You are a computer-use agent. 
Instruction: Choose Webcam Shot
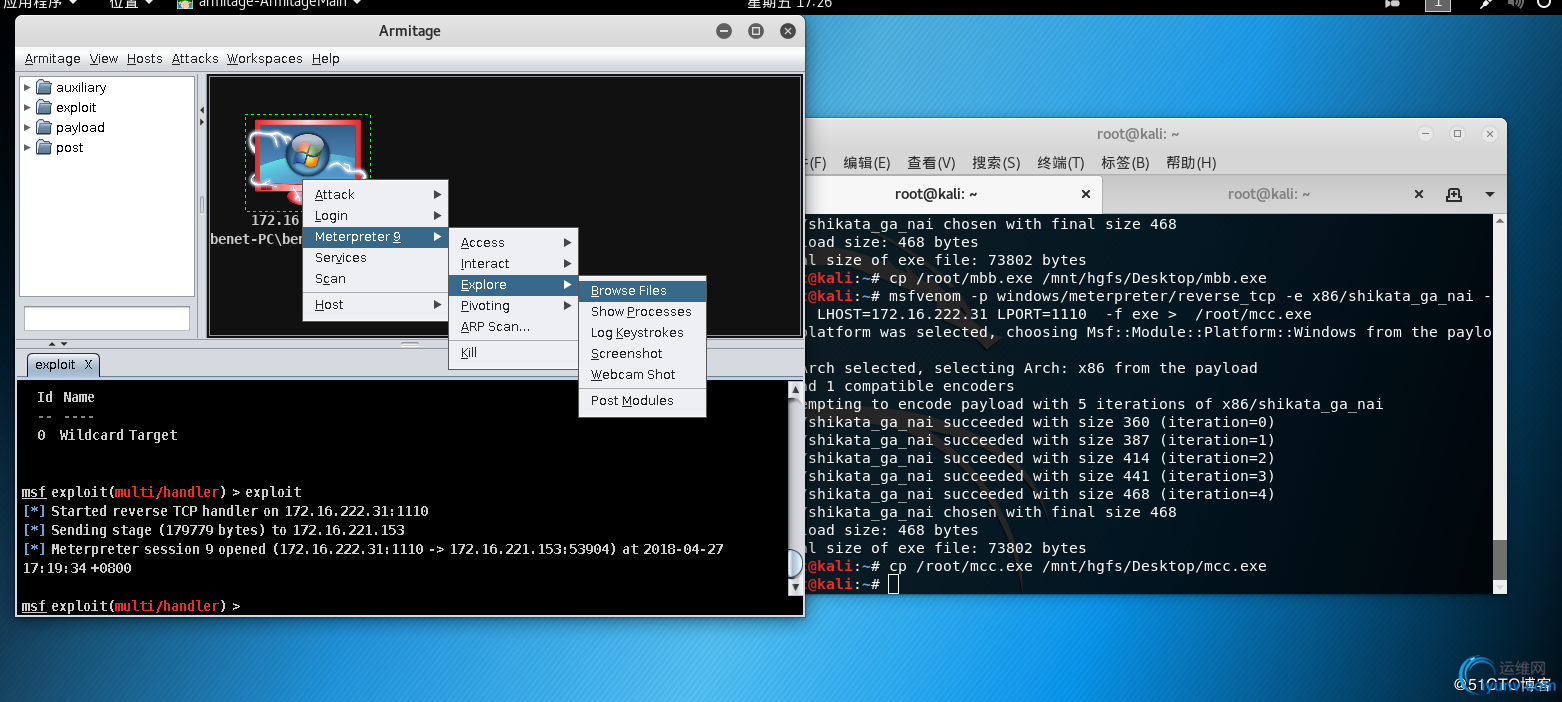pos(642,374)
